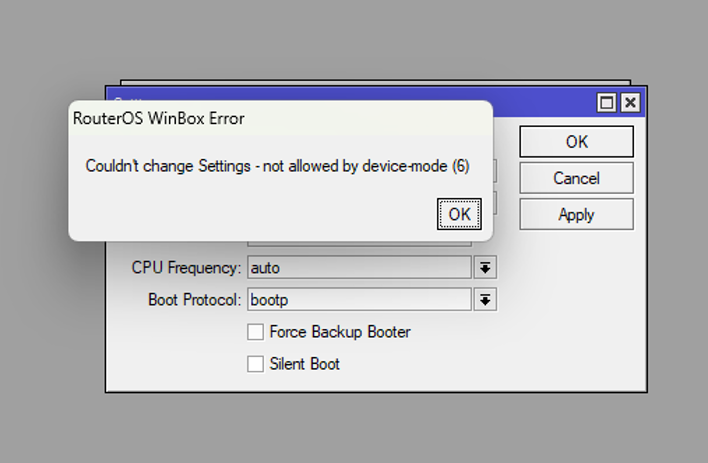Cancel the Settings window changes
708x463 pixels.
(x=576, y=178)
